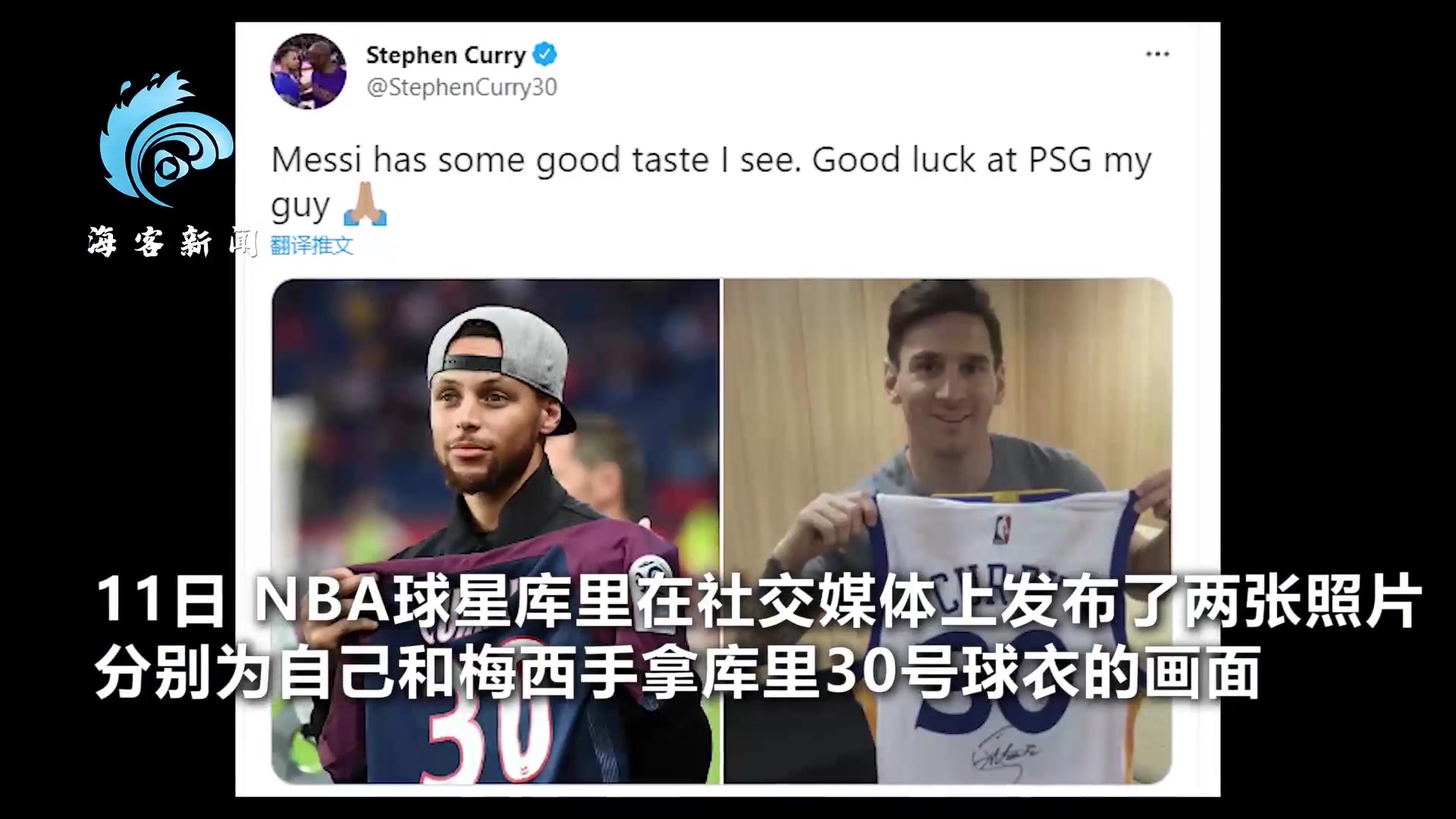Click the 海客新闻 watermark text

(x=172, y=243)
